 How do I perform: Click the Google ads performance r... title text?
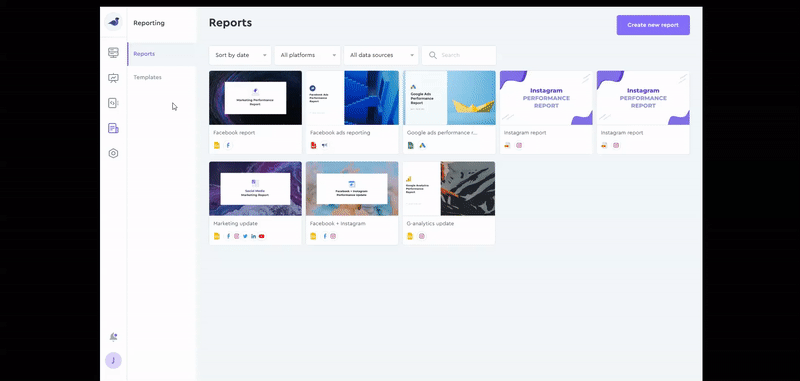(x=442, y=133)
